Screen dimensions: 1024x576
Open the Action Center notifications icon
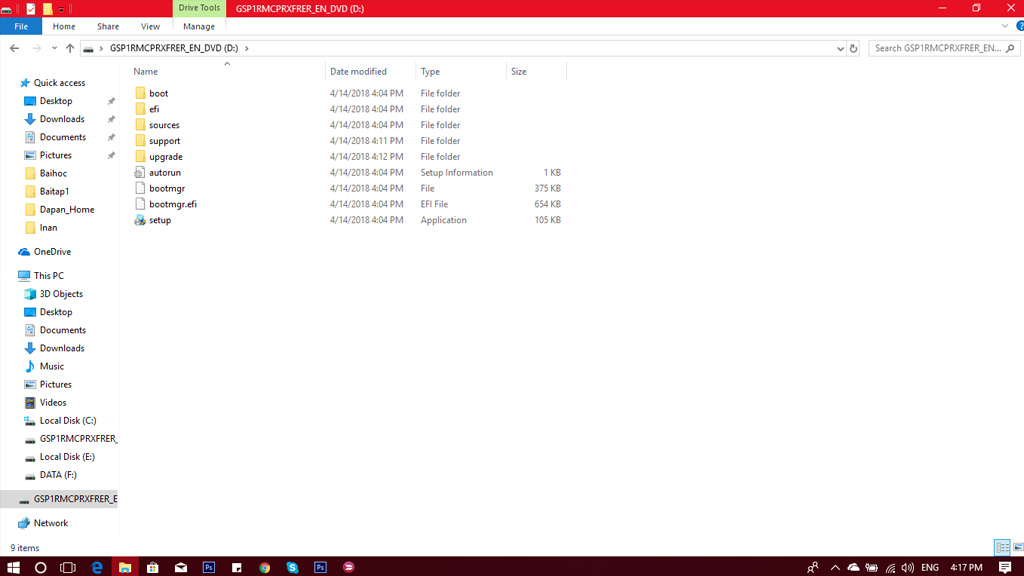click(x=1005, y=568)
